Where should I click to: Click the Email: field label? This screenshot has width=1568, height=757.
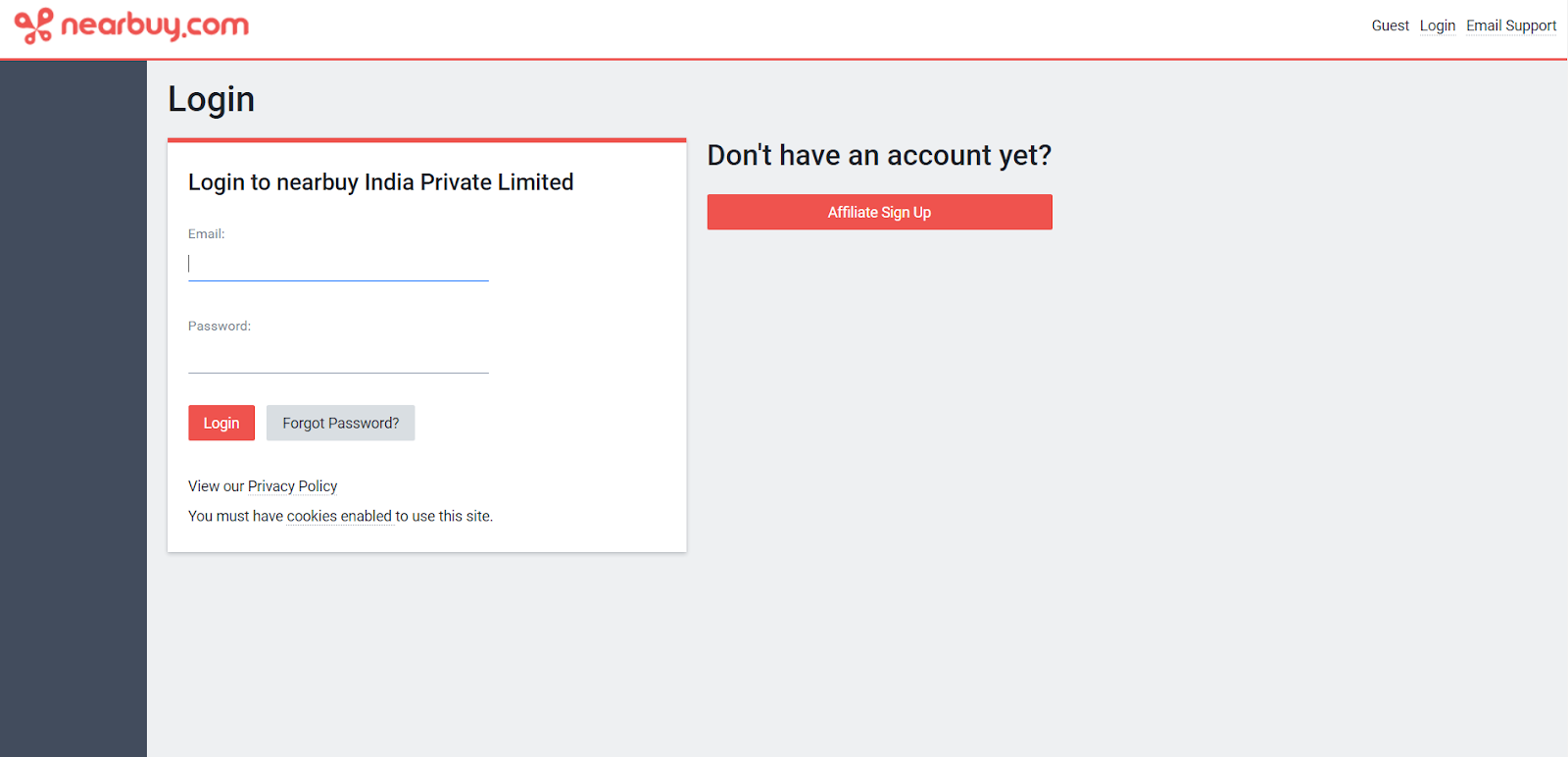[x=207, y=234]
